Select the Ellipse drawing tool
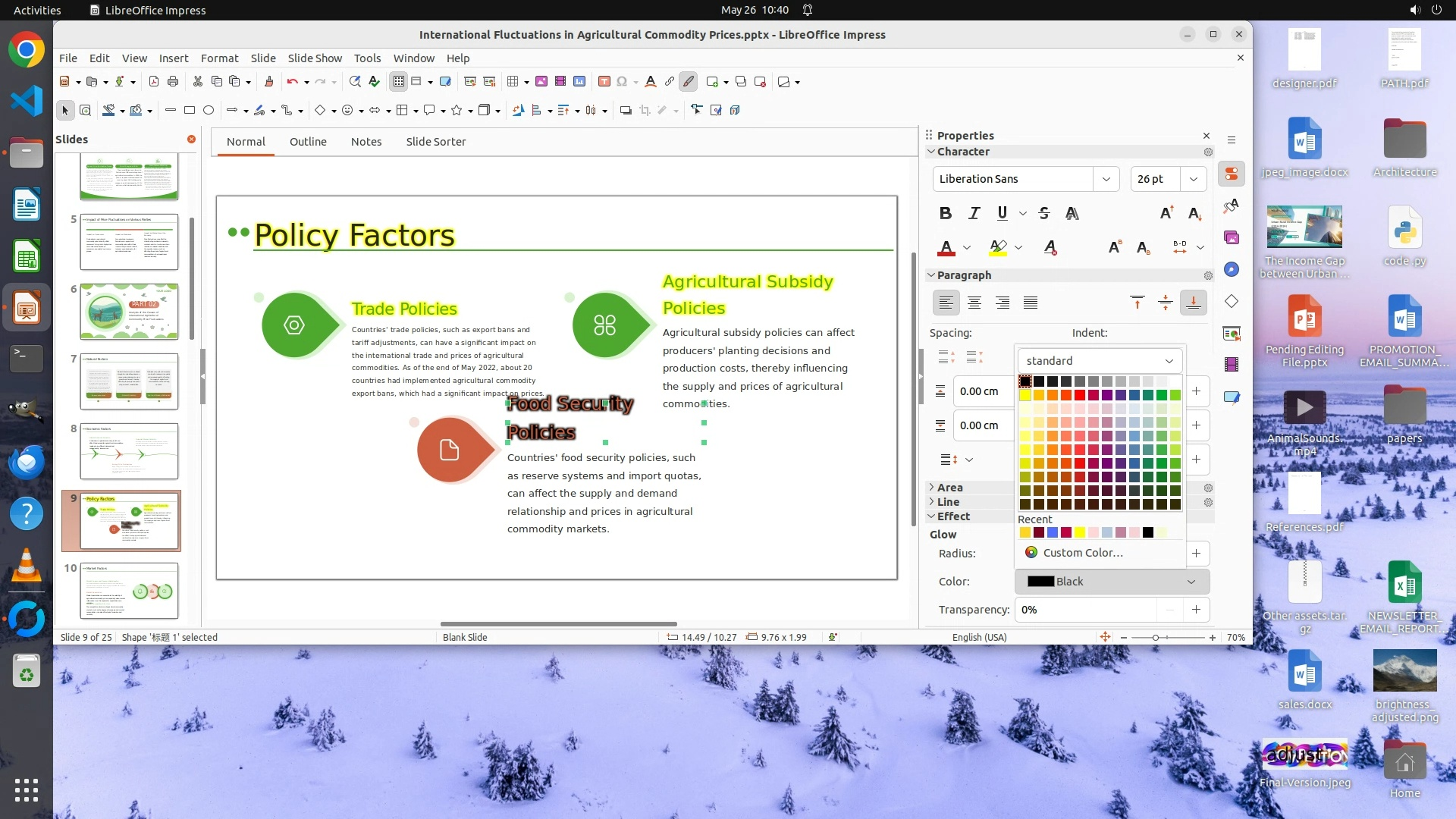Viewport: 1456px width, 819px height. (x=209, y=111)
